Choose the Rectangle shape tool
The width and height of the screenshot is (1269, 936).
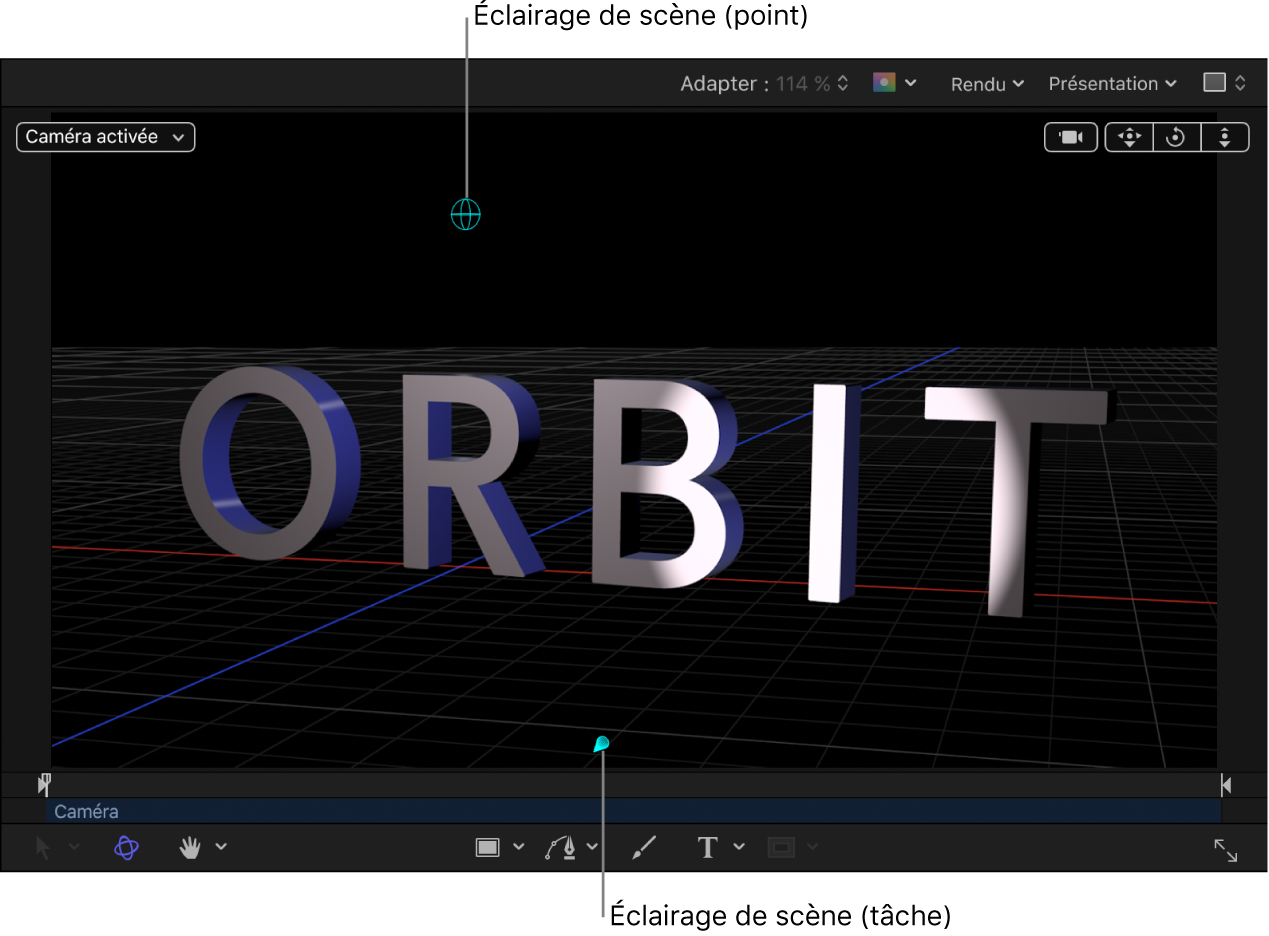489,847
